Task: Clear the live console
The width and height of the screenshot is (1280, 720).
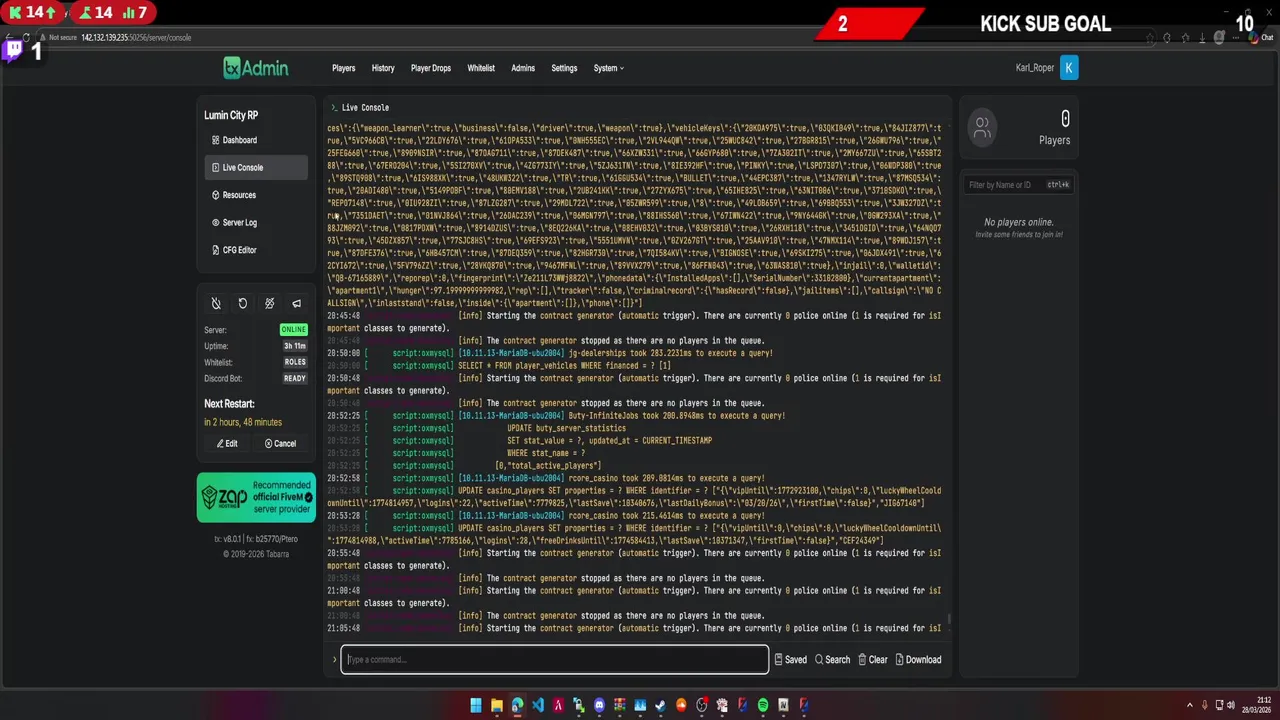Action: (872, 660)
